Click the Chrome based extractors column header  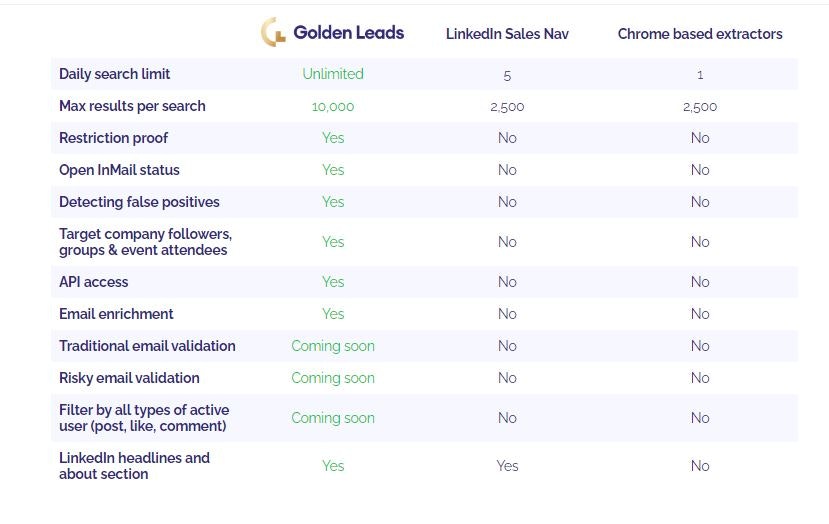pyautogui.click(x=700, y=34)
